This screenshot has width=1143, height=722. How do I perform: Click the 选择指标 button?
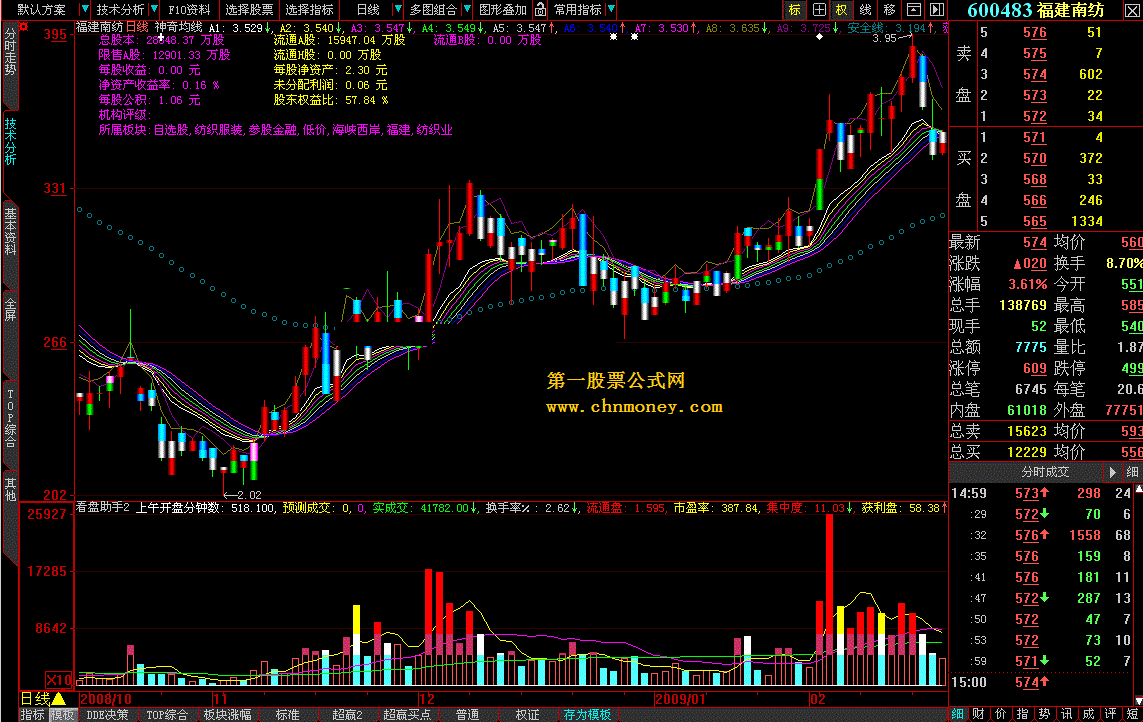(x=309, y=9)
